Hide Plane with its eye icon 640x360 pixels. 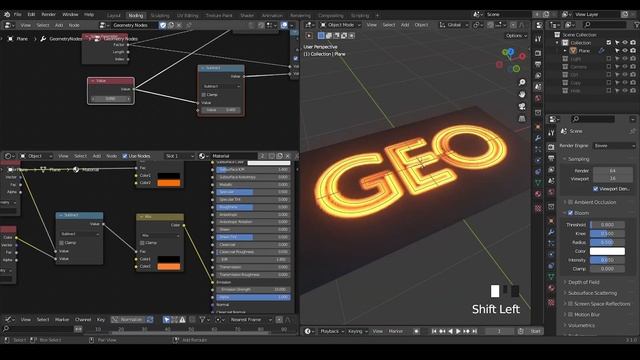click(624, 51)
